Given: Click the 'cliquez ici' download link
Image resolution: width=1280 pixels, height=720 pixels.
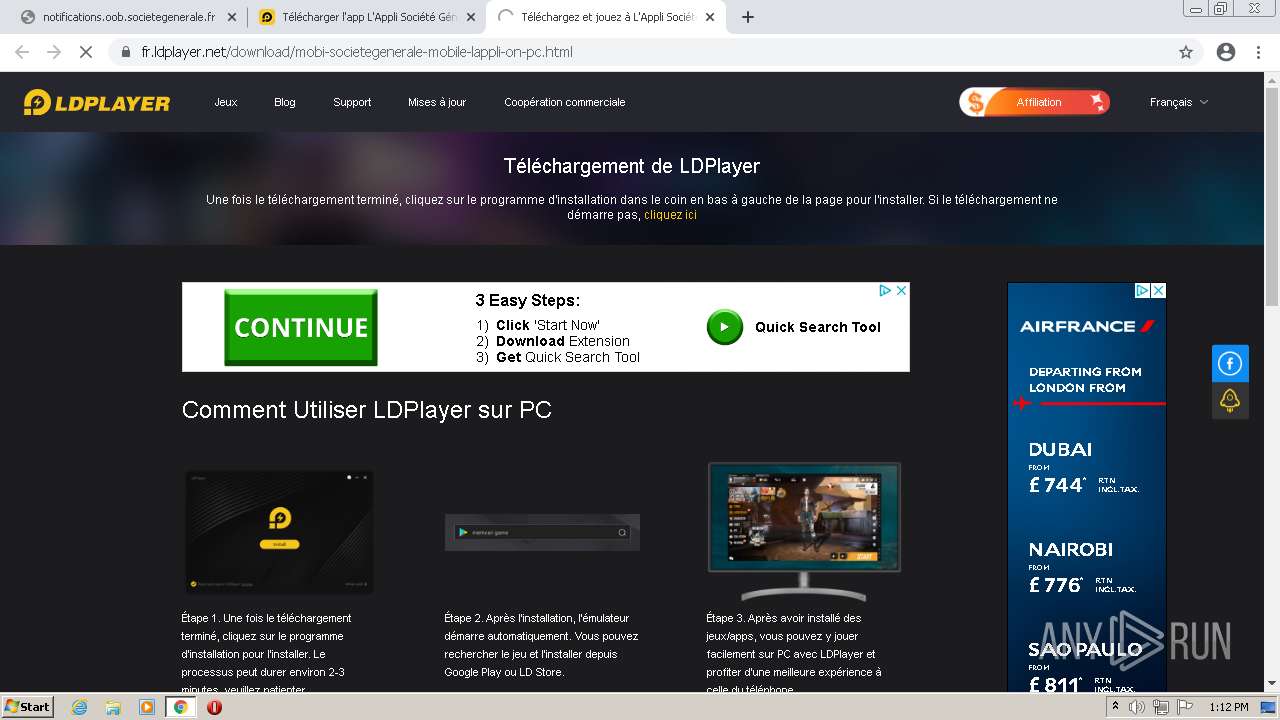Looking at the screenshot, I should (x=670, y=215).
